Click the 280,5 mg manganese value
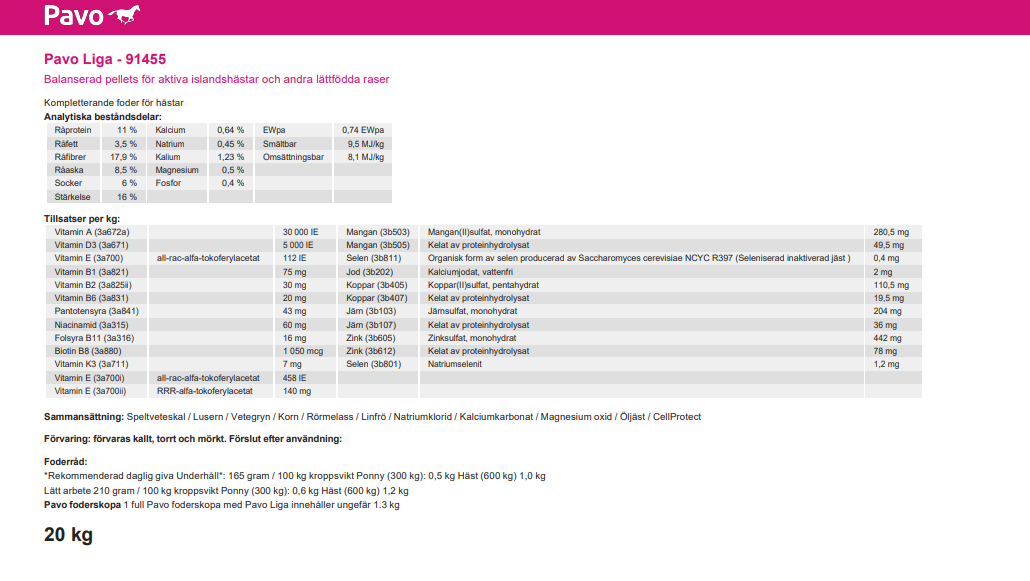 click(891, 232)
